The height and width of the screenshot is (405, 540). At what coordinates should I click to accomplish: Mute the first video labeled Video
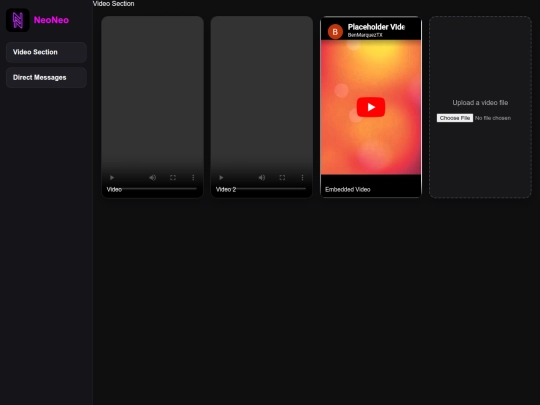(x=153, y=178)
